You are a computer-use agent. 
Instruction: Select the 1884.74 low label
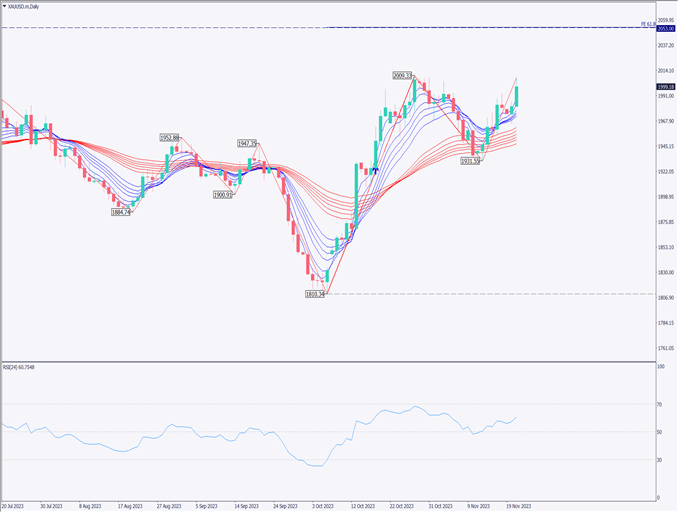[x=122, y=211]
